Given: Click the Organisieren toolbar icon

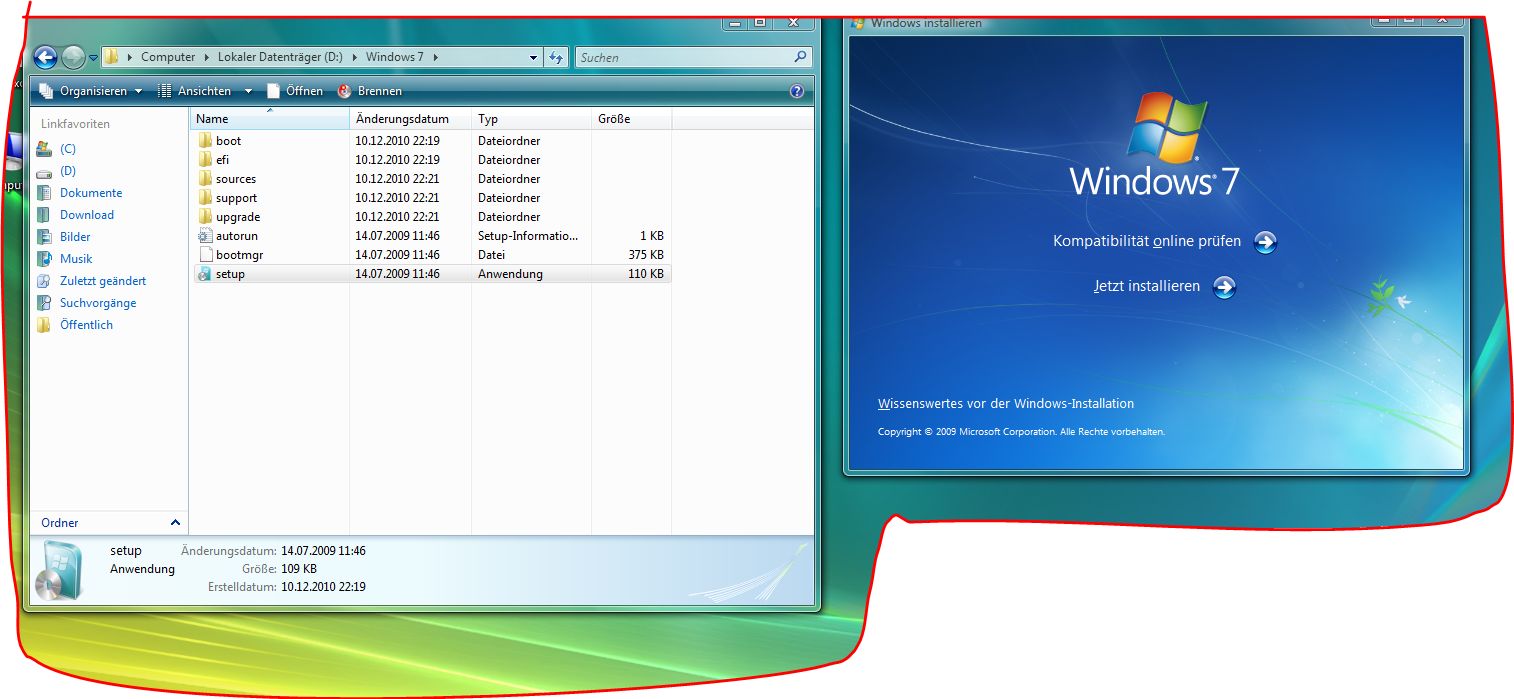Looking at the screenshot, I should [46, 91].
